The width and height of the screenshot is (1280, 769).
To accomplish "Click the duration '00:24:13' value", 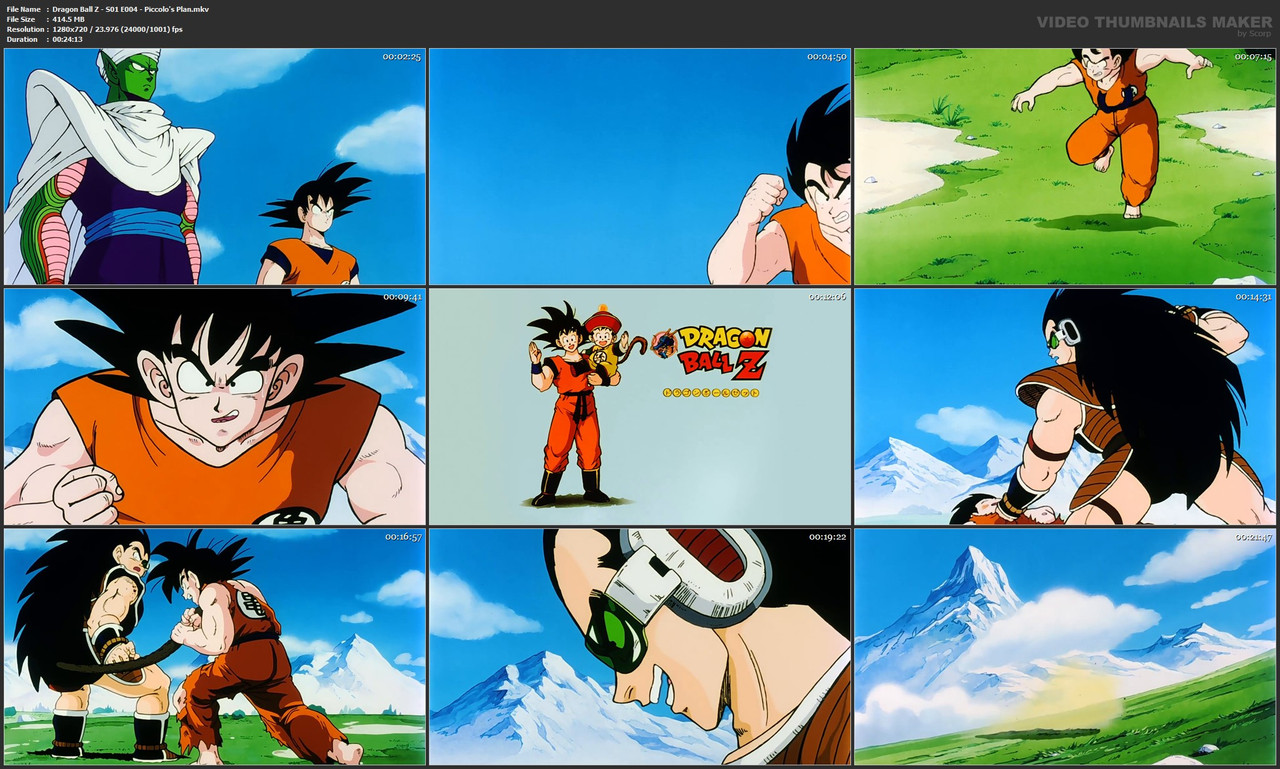I will coord(67,39).
